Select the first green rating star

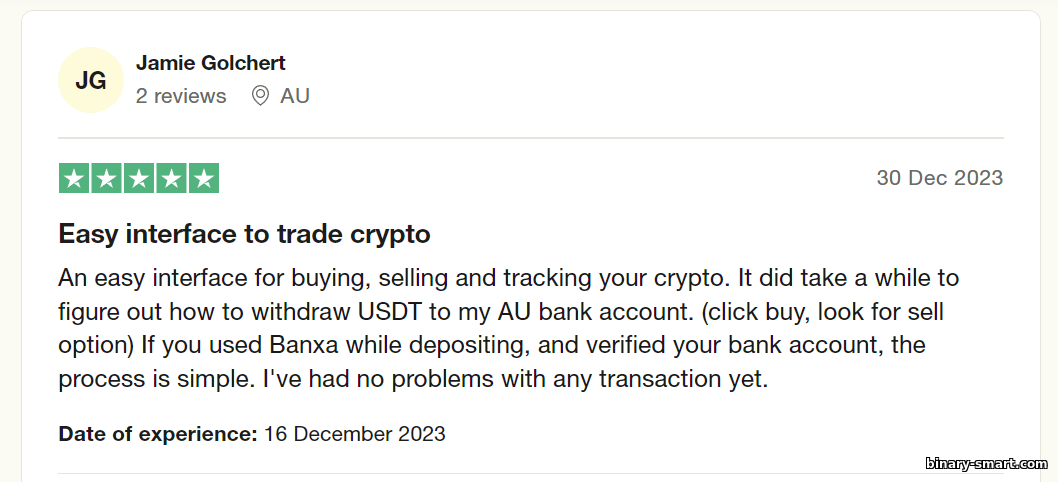click(x=74, y=178)
